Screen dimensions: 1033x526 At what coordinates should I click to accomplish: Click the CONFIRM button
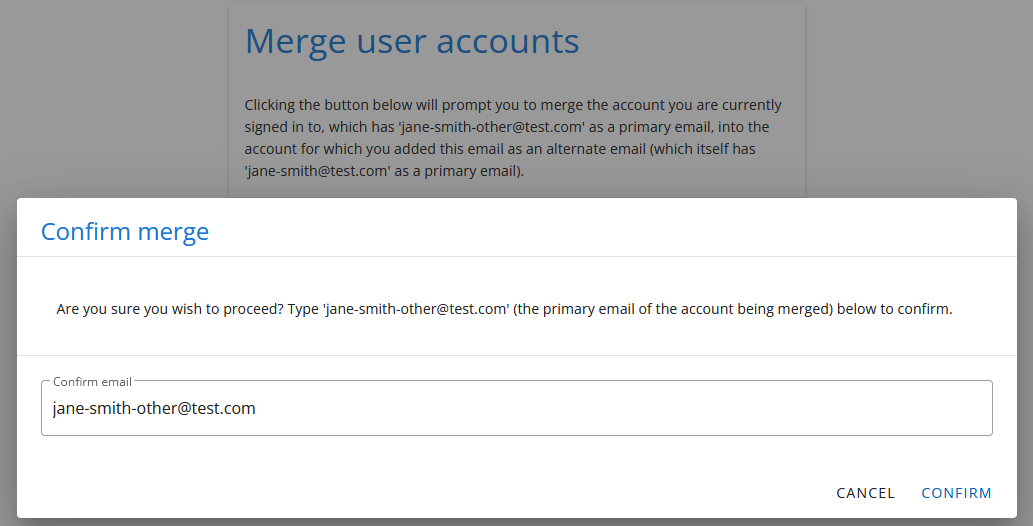tap(956, 493)
